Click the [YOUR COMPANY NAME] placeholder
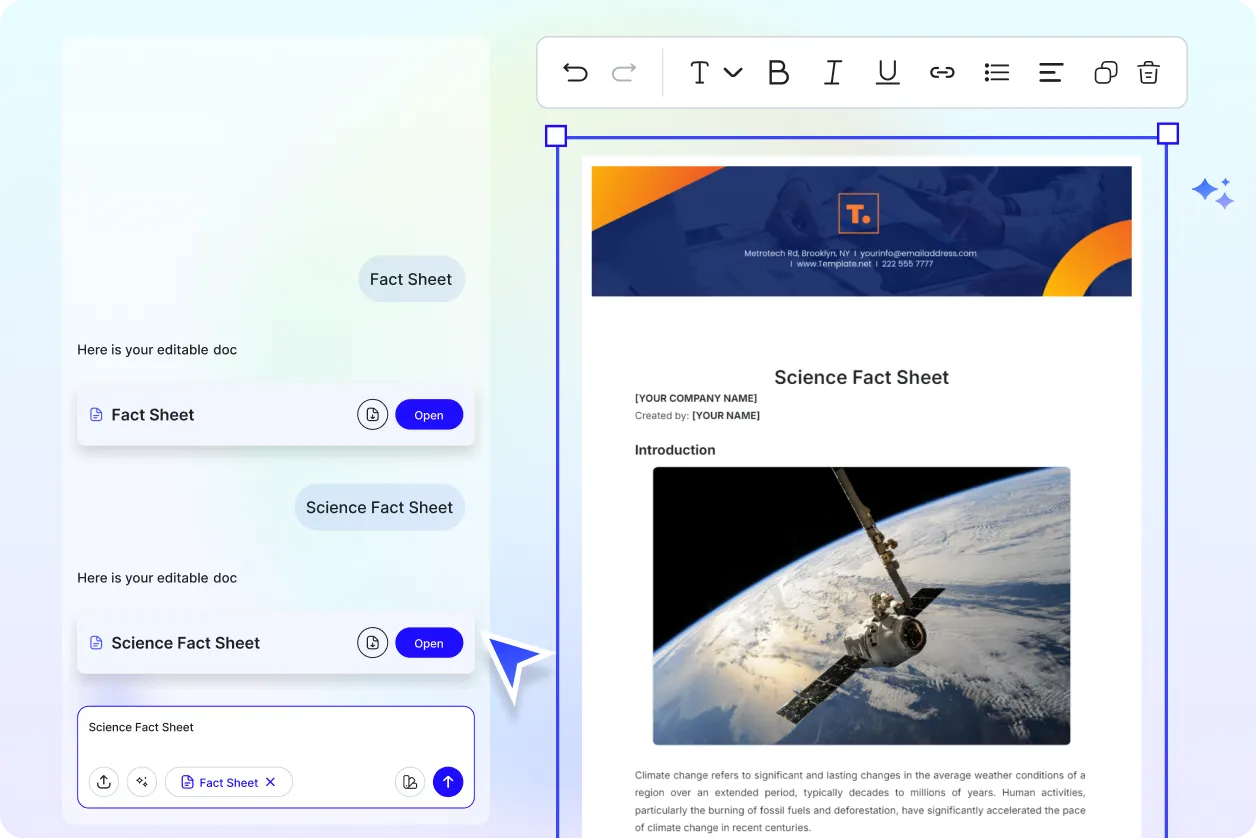1256x838 pixels. pos(696,398)
